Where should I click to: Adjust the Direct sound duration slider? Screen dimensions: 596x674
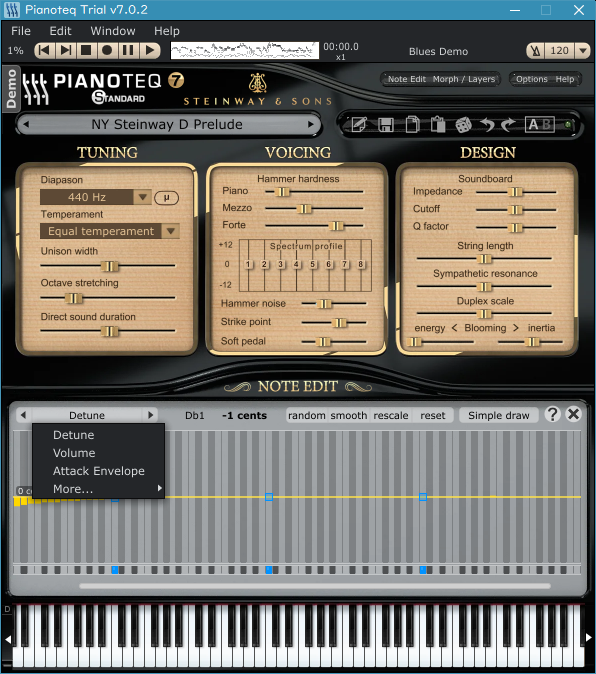click(109, 331)
